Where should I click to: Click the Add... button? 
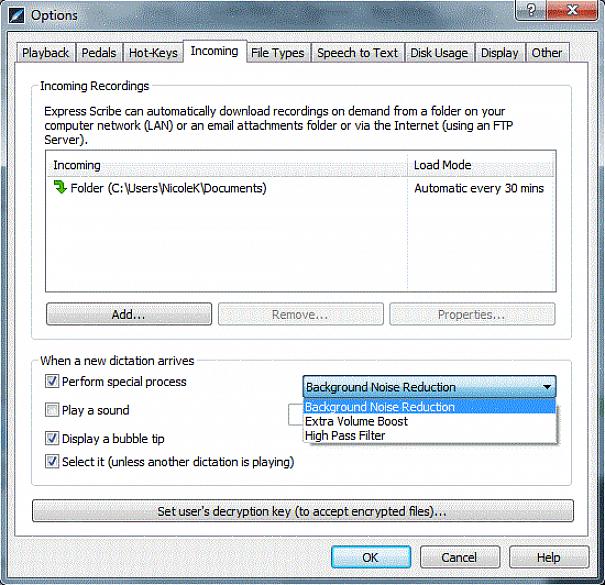pyautogui.click(x=128, y=314)
